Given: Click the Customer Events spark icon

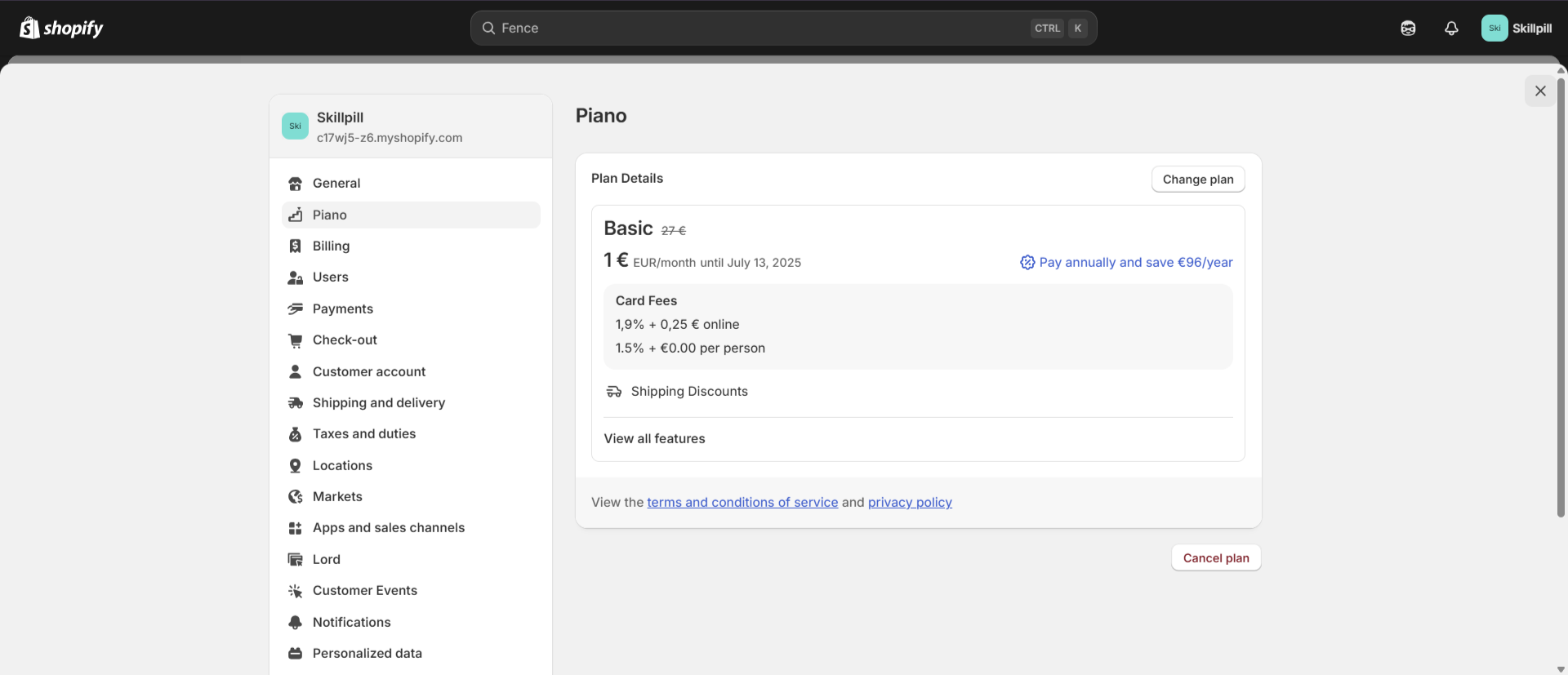Looking at the screenshot, I should click(296, 591).
